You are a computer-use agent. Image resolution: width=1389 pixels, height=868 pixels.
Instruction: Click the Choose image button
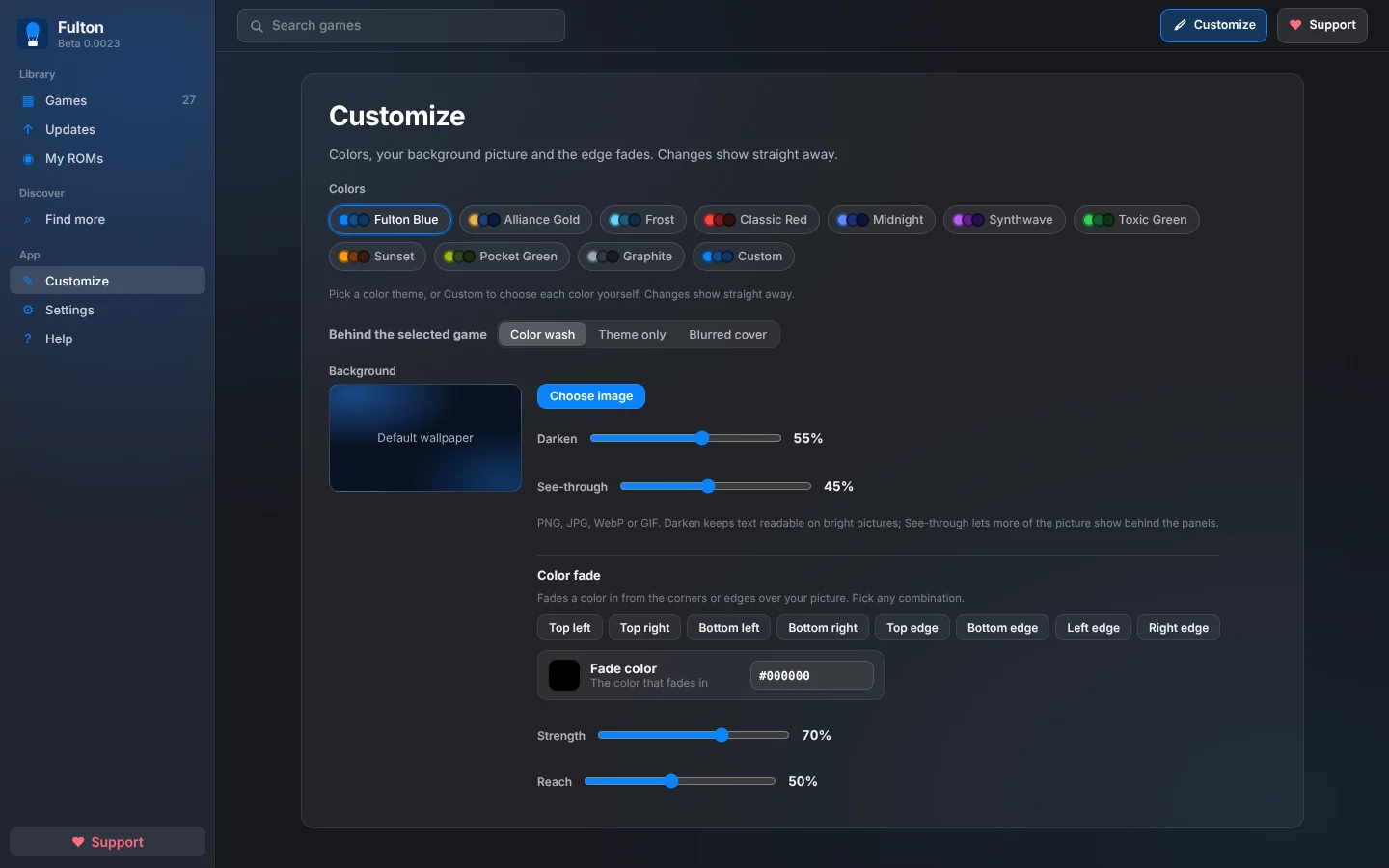point(591,396)
